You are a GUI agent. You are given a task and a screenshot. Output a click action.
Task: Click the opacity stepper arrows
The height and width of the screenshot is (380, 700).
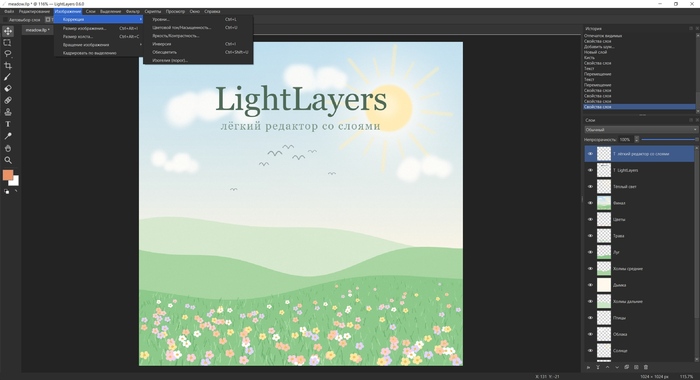(x=637, y=139)
